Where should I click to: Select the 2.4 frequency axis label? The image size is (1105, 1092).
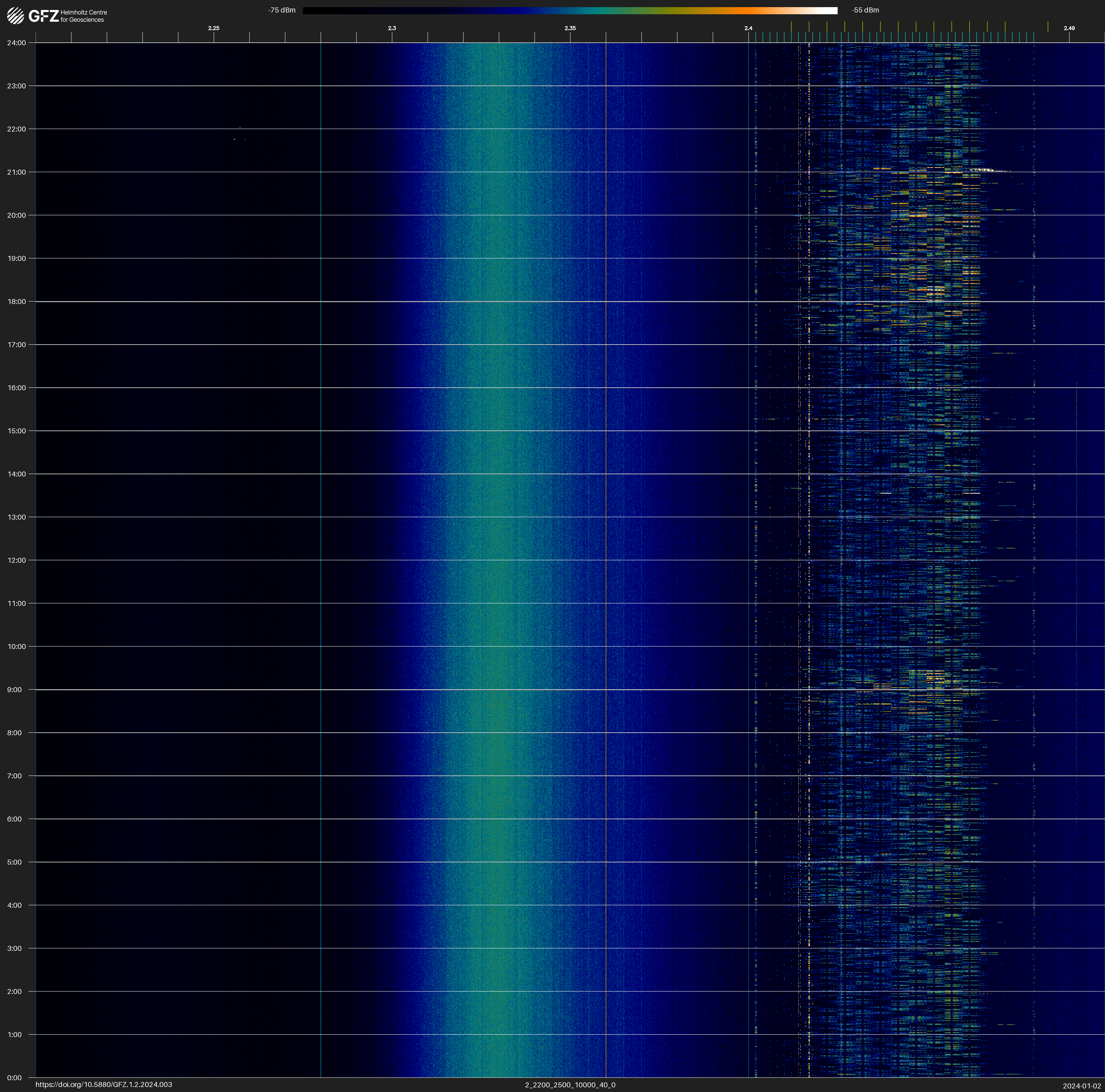749,28
